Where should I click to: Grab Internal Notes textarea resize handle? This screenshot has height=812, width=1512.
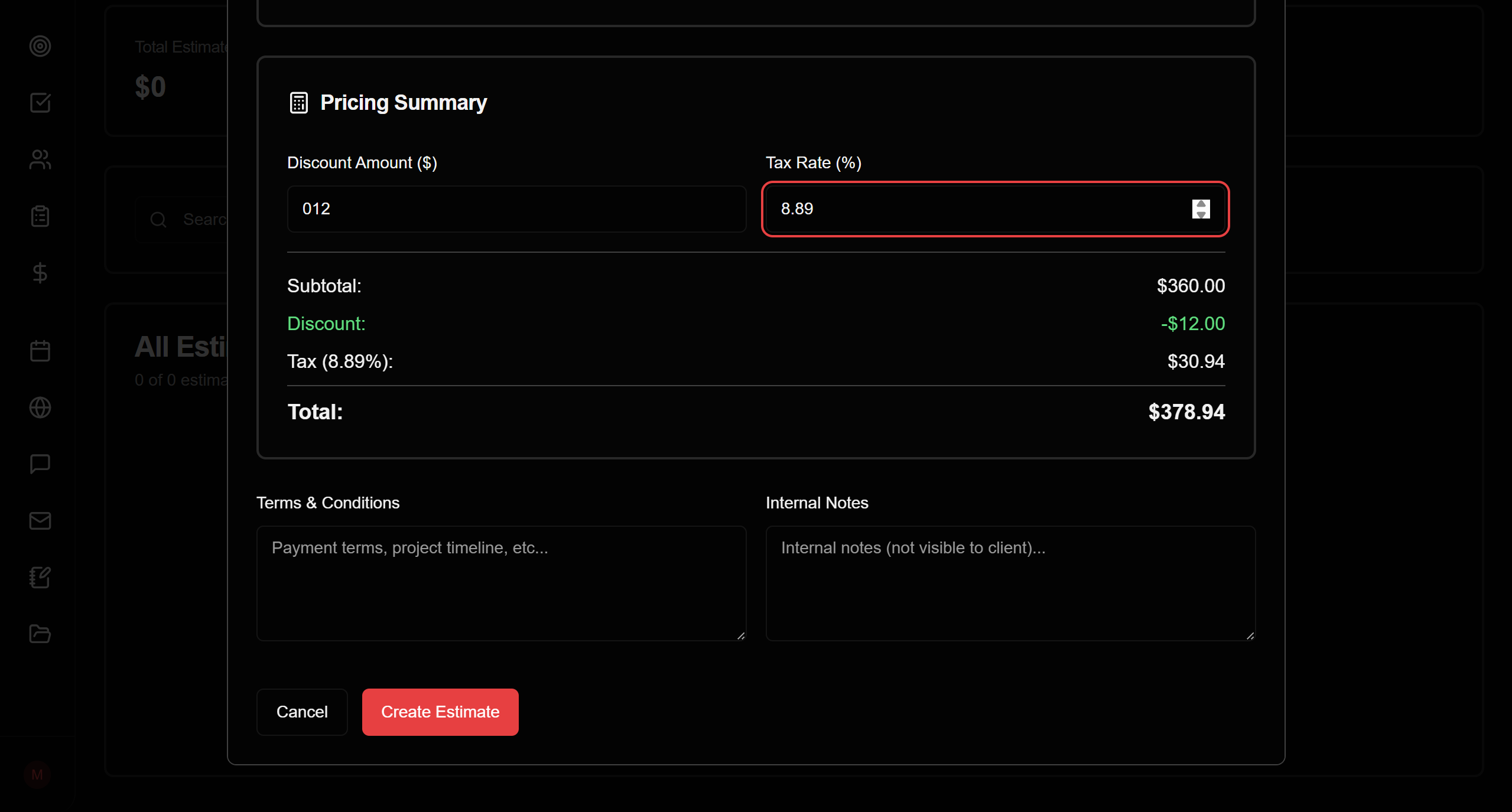[x=1250, y=635]
